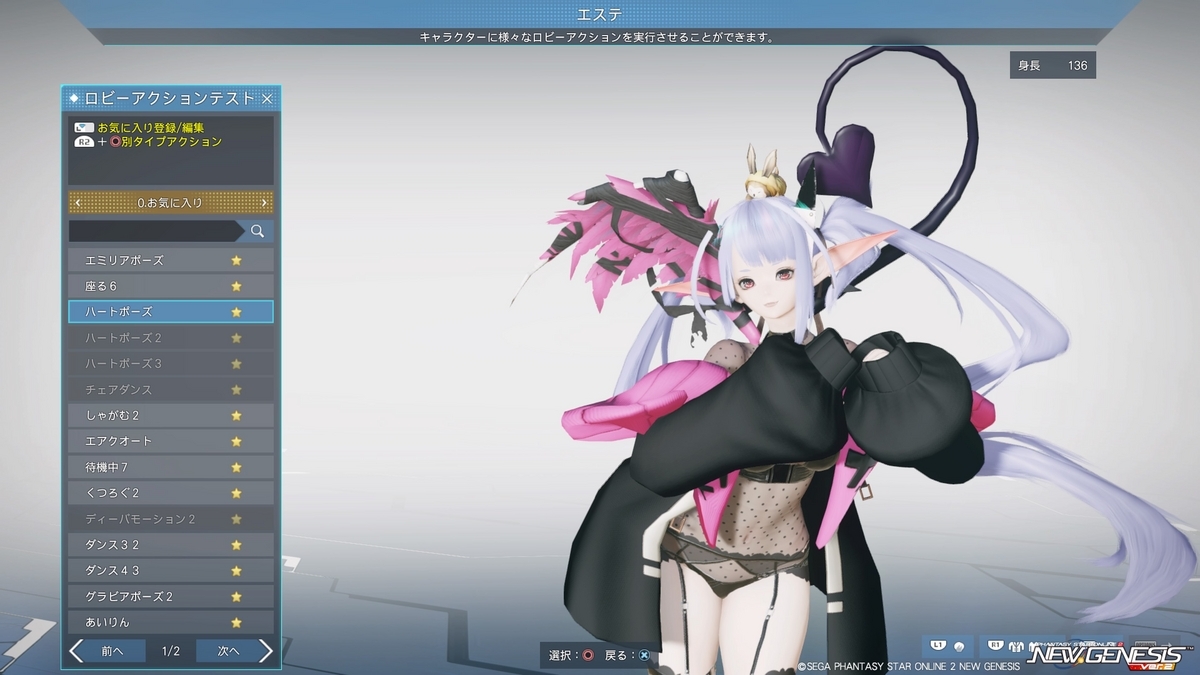Open the 0.お気に入り category selector
This screenshot has height=675, width=1200.
[171, 203]
